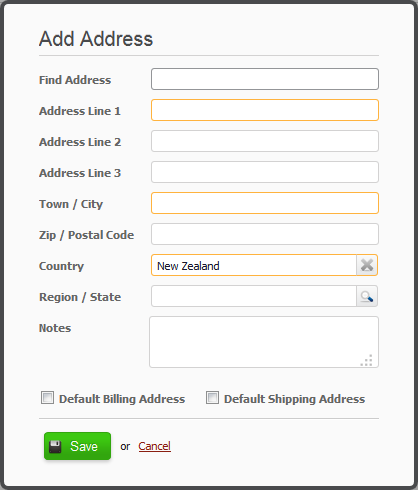The image size is (418, 490).
Task: Open Region / State lookup magnifier icon
Action: point(367,296)
